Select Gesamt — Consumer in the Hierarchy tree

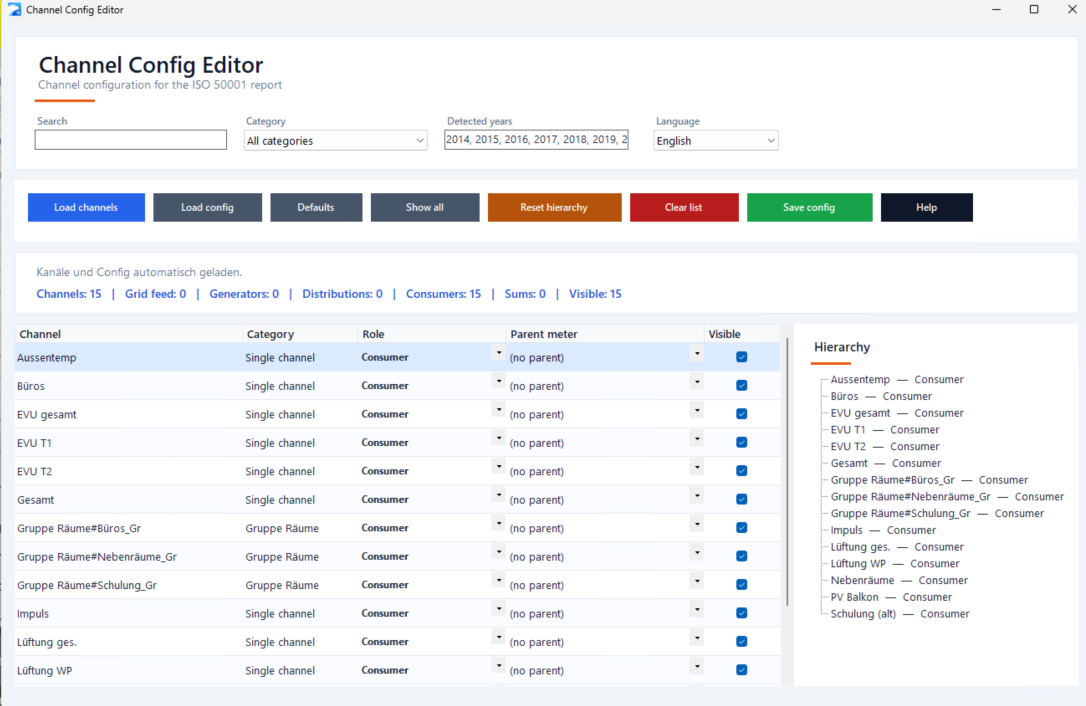click(886, 463)
